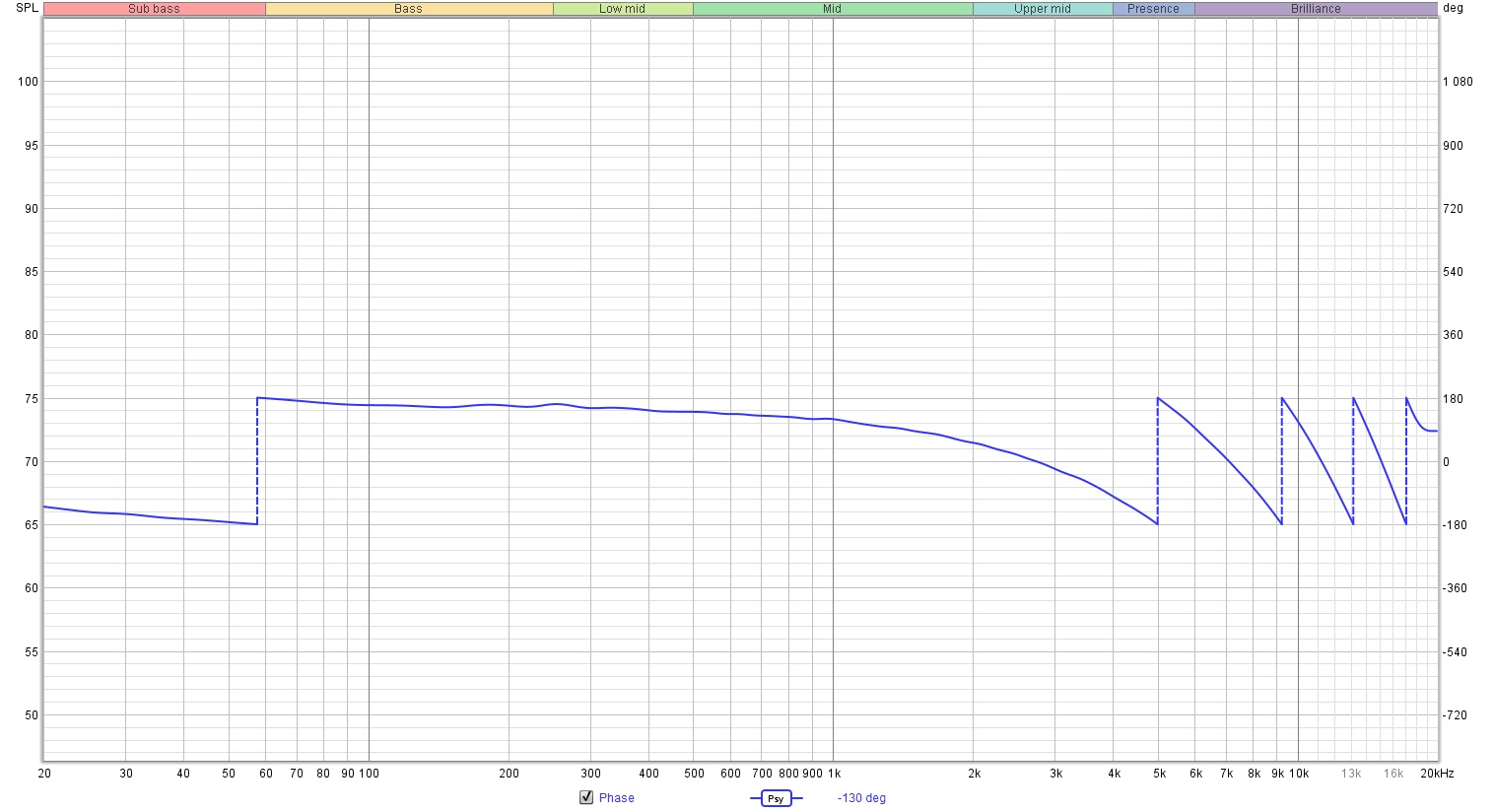Click the 4k frequency label
The height and width of the screenshot is (812, 1494).
point(1114,774)
